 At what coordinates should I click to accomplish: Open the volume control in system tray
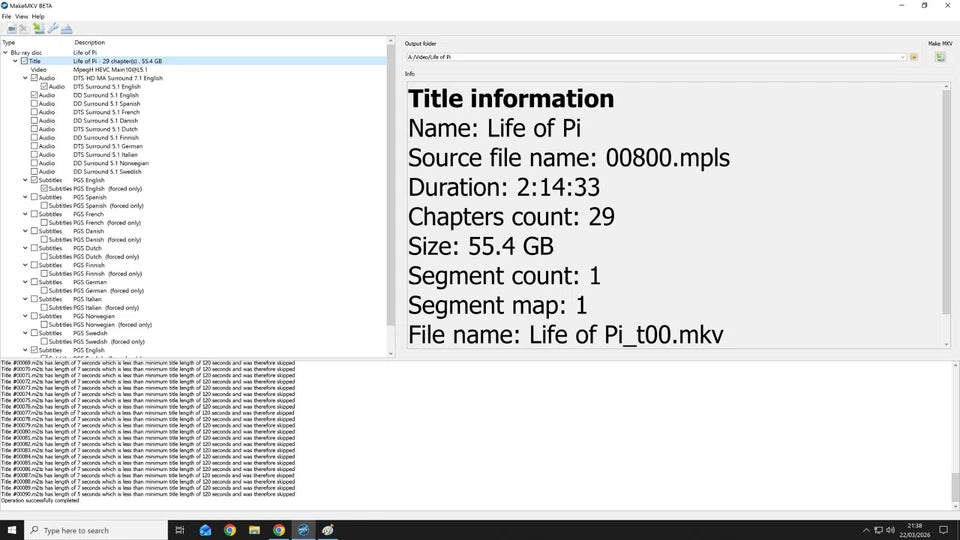pyautogui.click(x=890, y=530)
